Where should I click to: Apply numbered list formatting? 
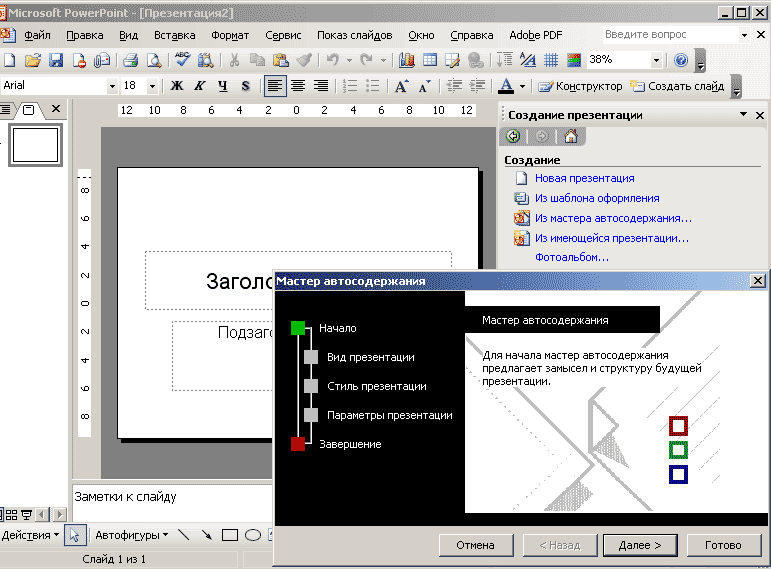point(350,86)
